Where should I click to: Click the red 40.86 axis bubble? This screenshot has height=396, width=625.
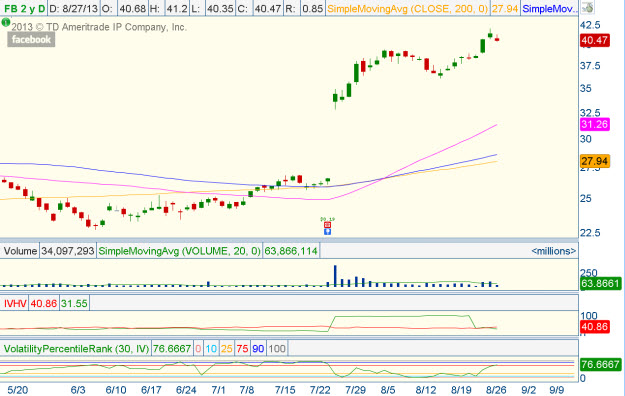[x=595, y=327]
